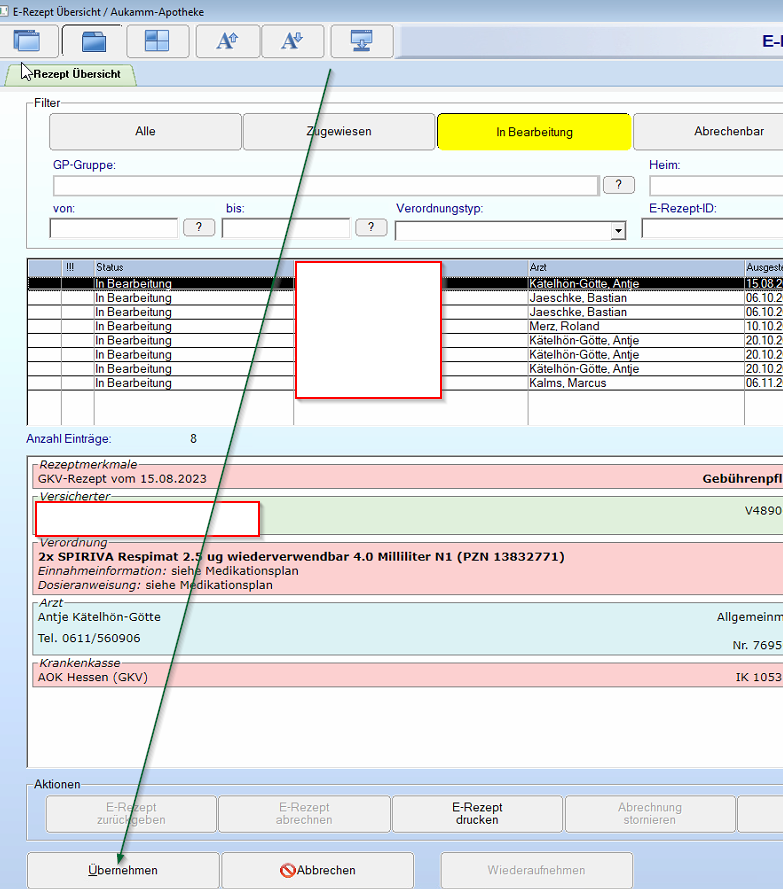
Task: Select the In Bearbeitung filter
Action: tap(533, 132)
